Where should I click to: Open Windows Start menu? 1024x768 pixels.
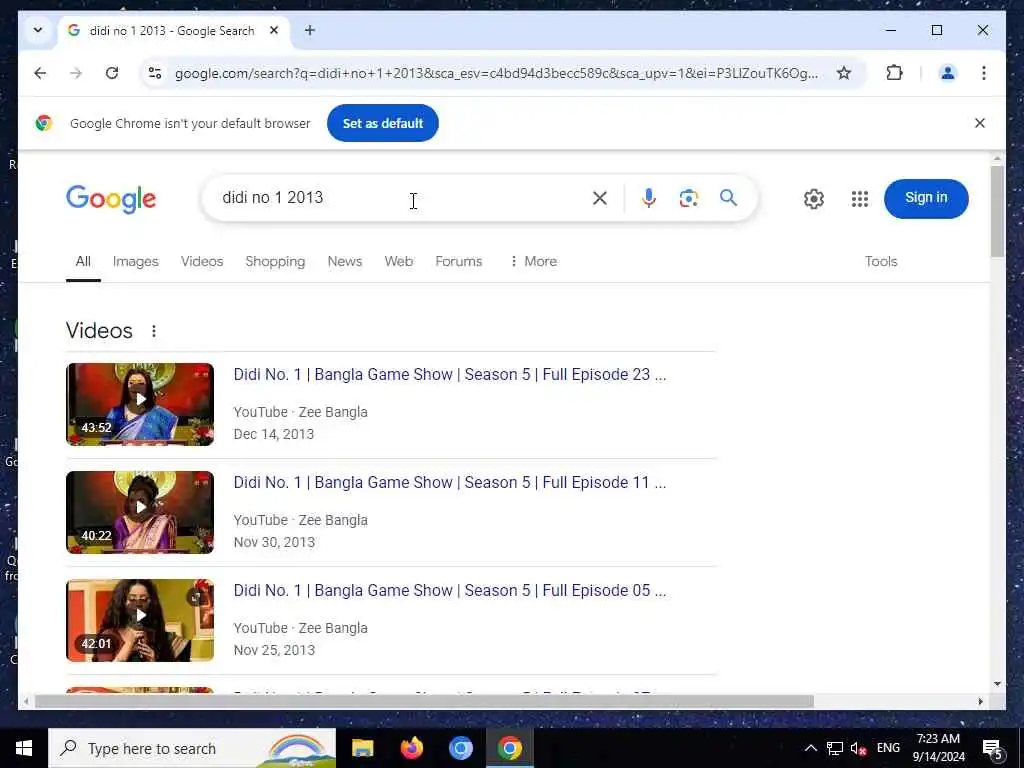24,748
